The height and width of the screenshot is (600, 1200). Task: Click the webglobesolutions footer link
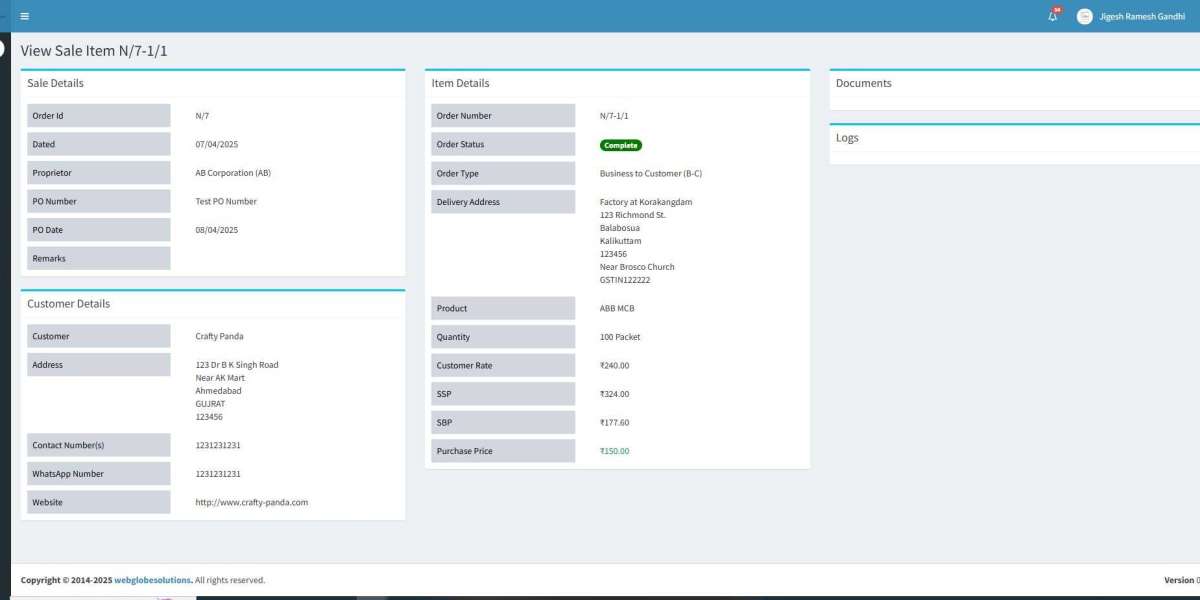(x=153, y=580)
